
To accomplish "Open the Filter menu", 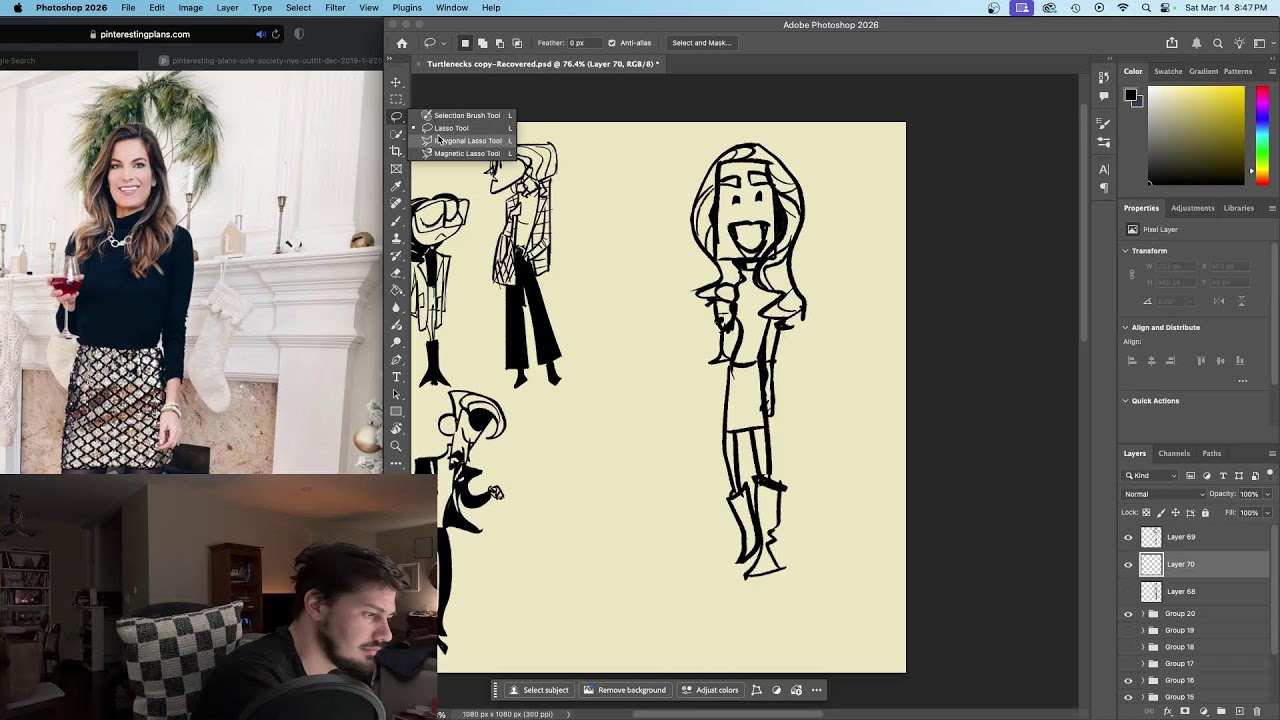I will (x=335, y=8).
